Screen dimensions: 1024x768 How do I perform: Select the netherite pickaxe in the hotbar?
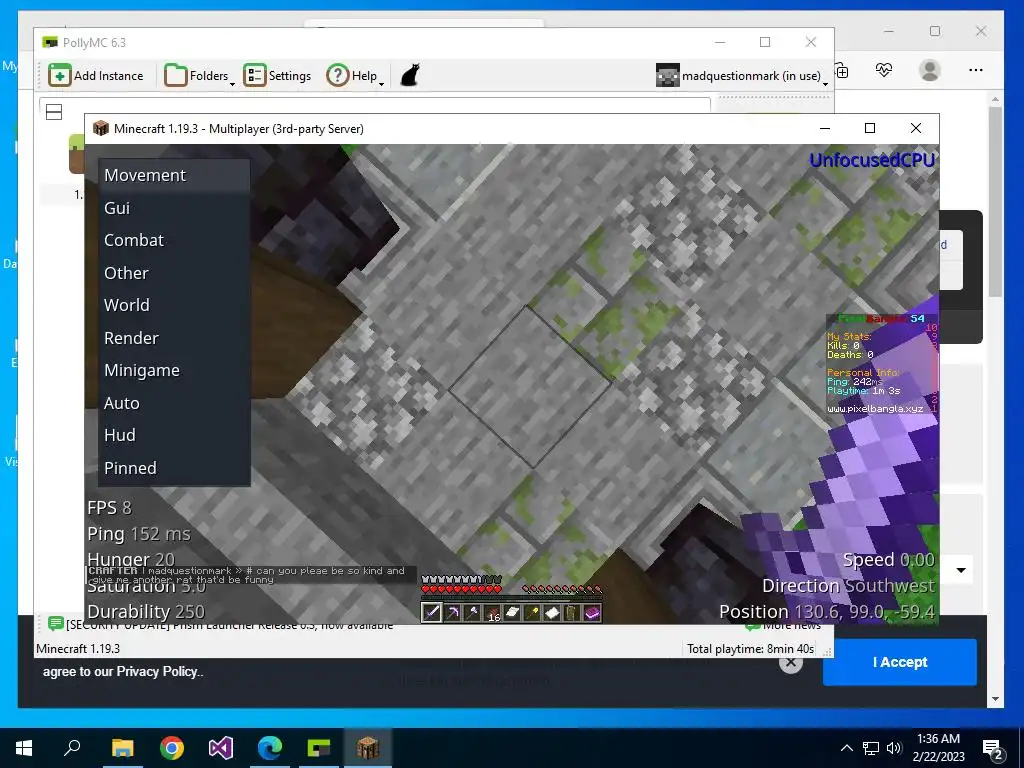tap(452, 613)
